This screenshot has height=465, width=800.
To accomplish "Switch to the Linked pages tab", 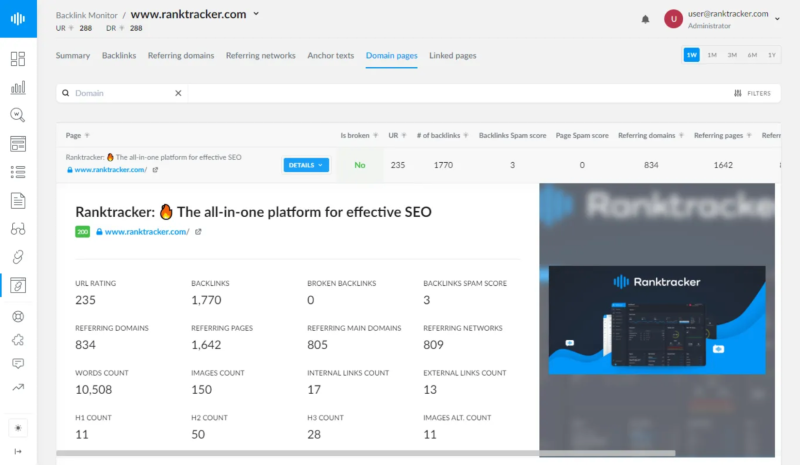I will 453,56.
